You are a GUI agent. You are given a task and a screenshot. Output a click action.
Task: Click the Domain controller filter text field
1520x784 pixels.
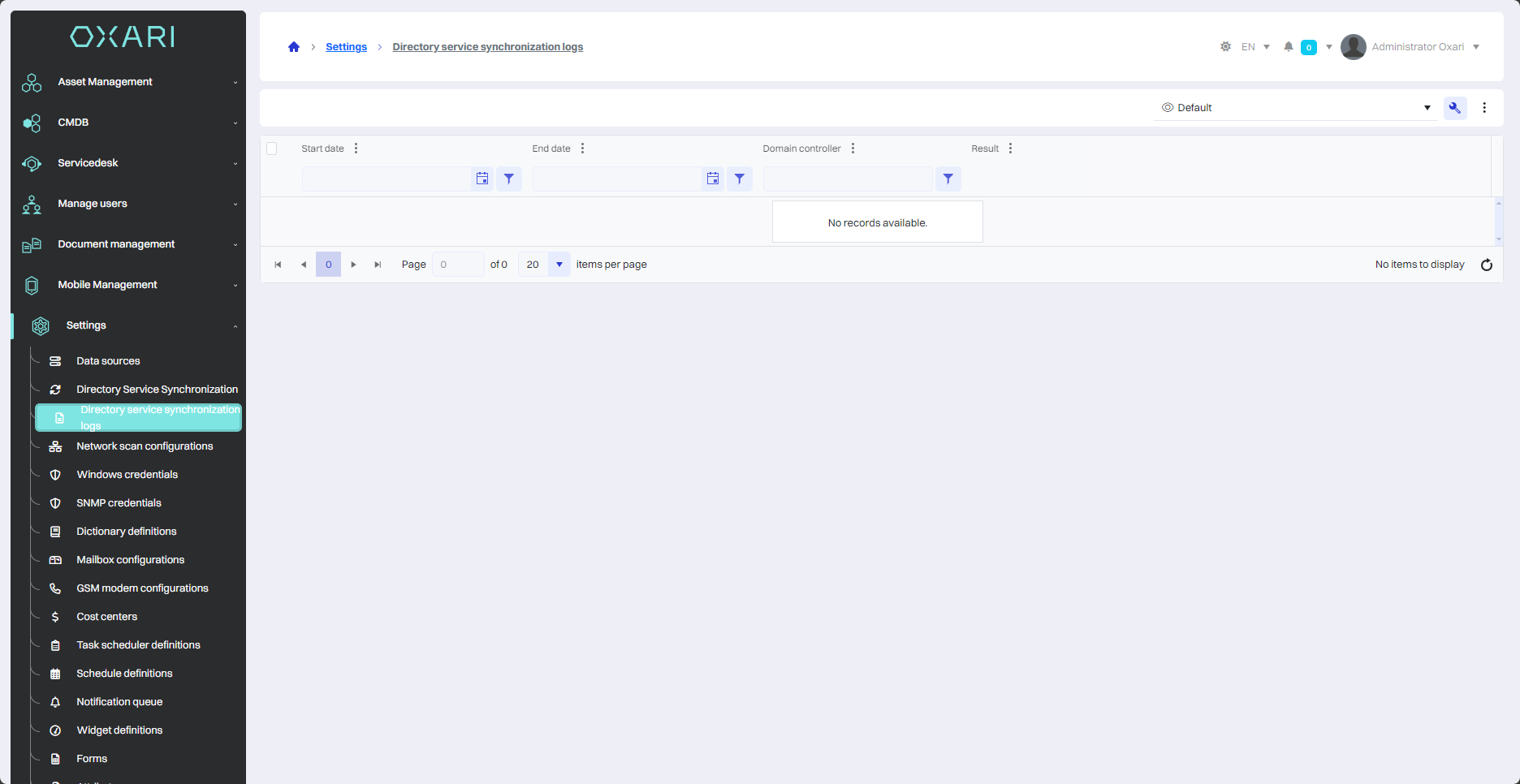click(847, 179)
